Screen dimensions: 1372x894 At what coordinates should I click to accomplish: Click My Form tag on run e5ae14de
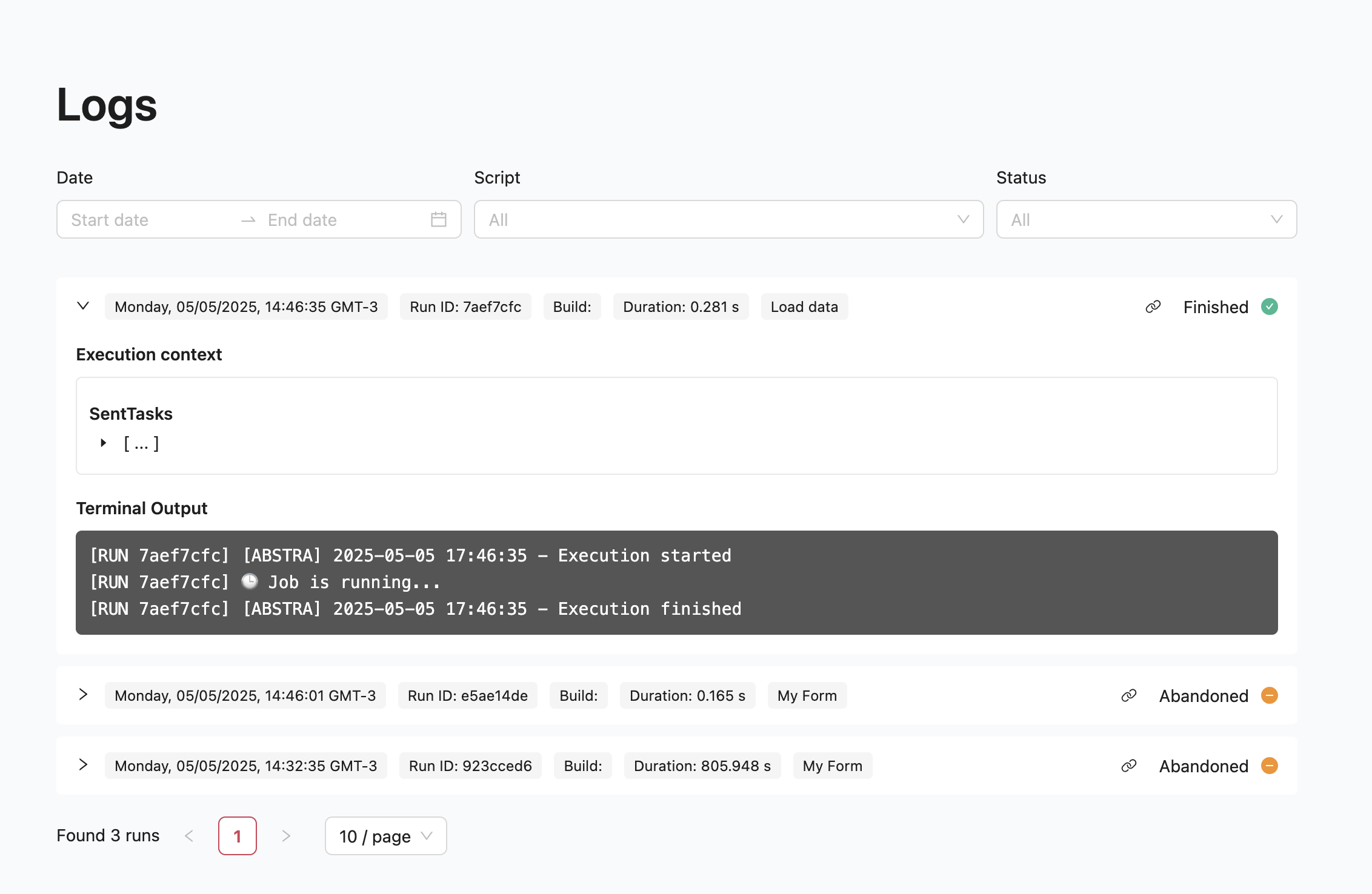click(807, 696)
